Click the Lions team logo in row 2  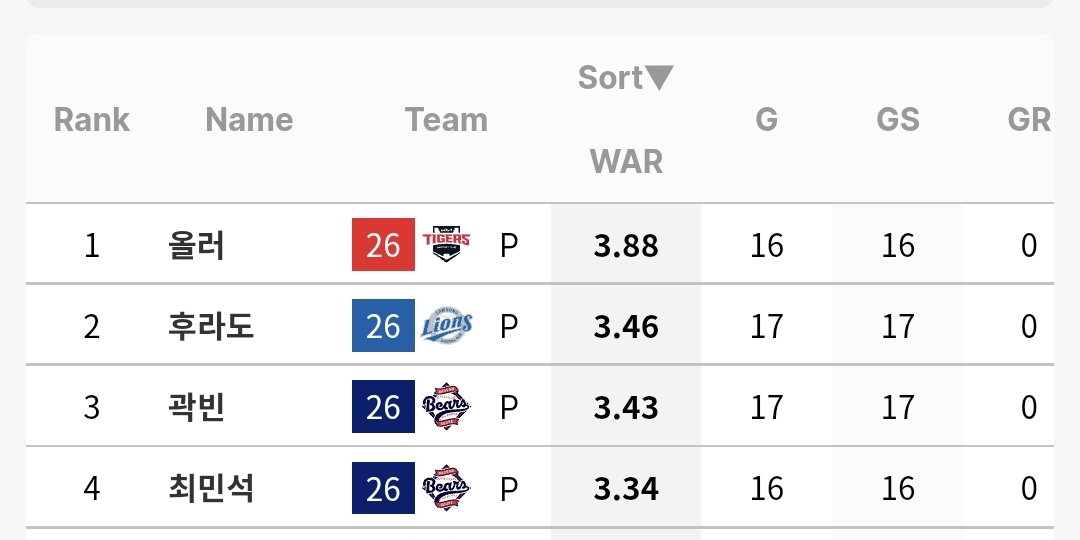446,325
